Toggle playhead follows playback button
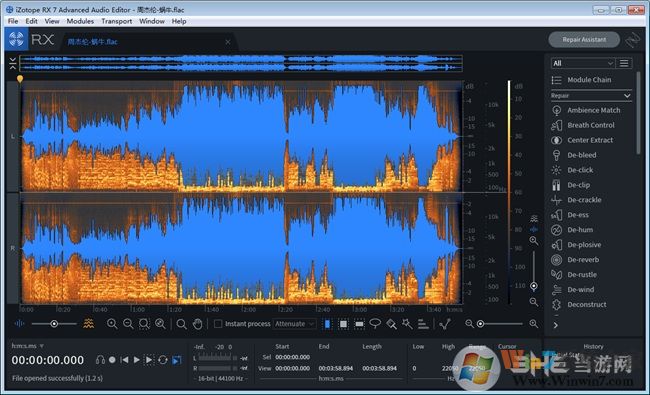The image size is (650, 395). point(177,360)
